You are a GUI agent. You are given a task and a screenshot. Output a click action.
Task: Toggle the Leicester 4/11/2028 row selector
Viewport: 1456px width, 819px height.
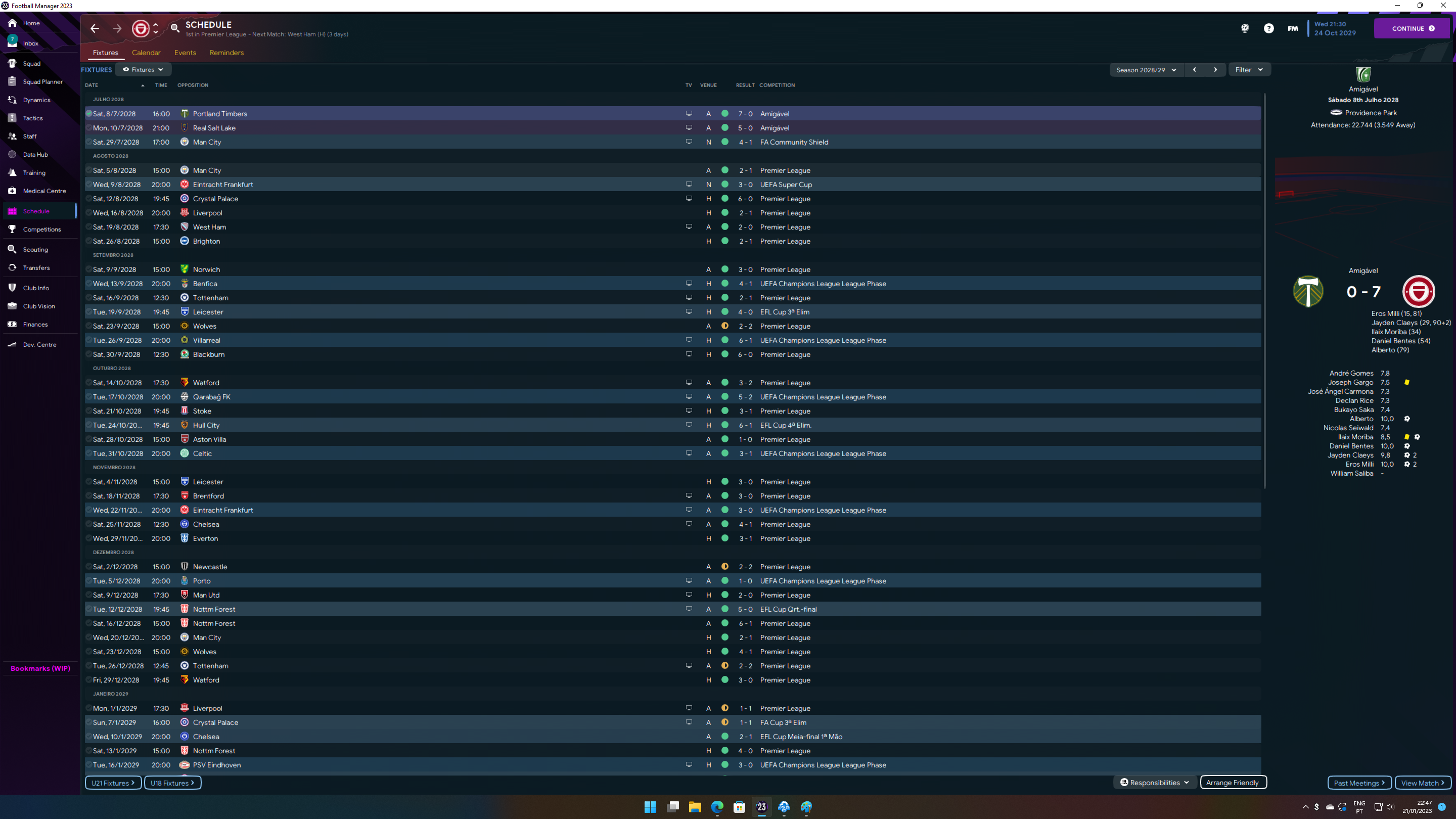tap(89, 482)
